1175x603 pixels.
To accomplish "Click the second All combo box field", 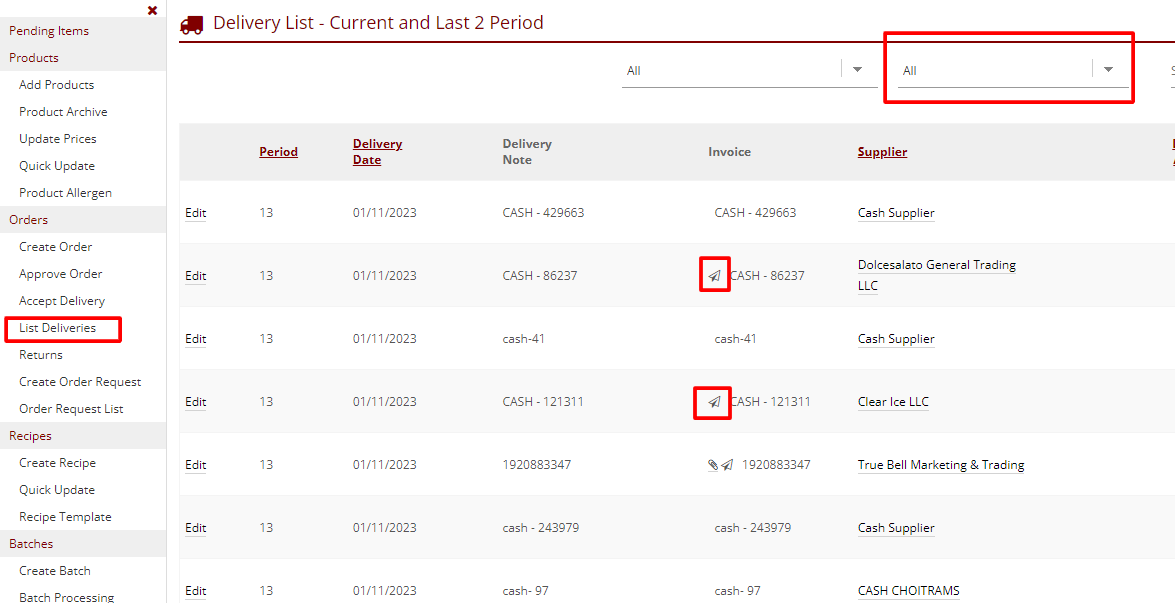I will coord(994,70).
